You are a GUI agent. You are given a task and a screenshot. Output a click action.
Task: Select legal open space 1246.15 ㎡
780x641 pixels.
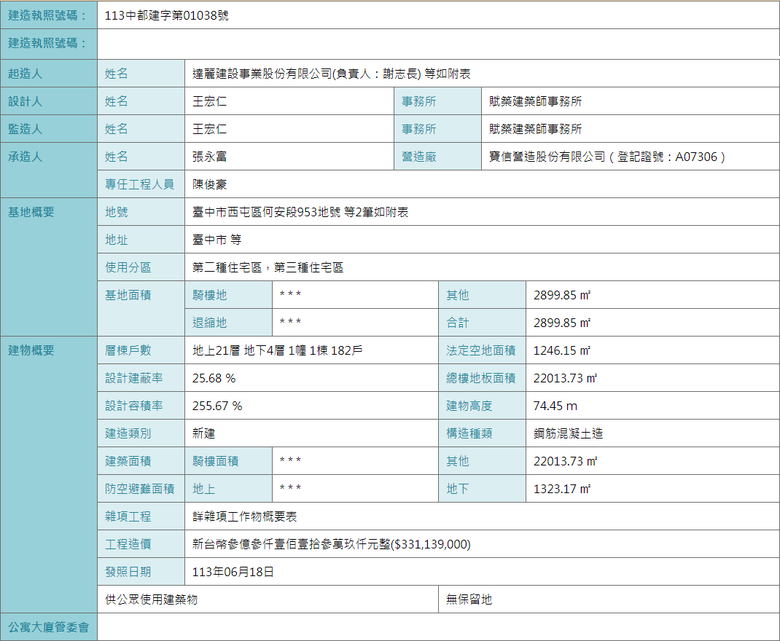click(x=562, y=351)
